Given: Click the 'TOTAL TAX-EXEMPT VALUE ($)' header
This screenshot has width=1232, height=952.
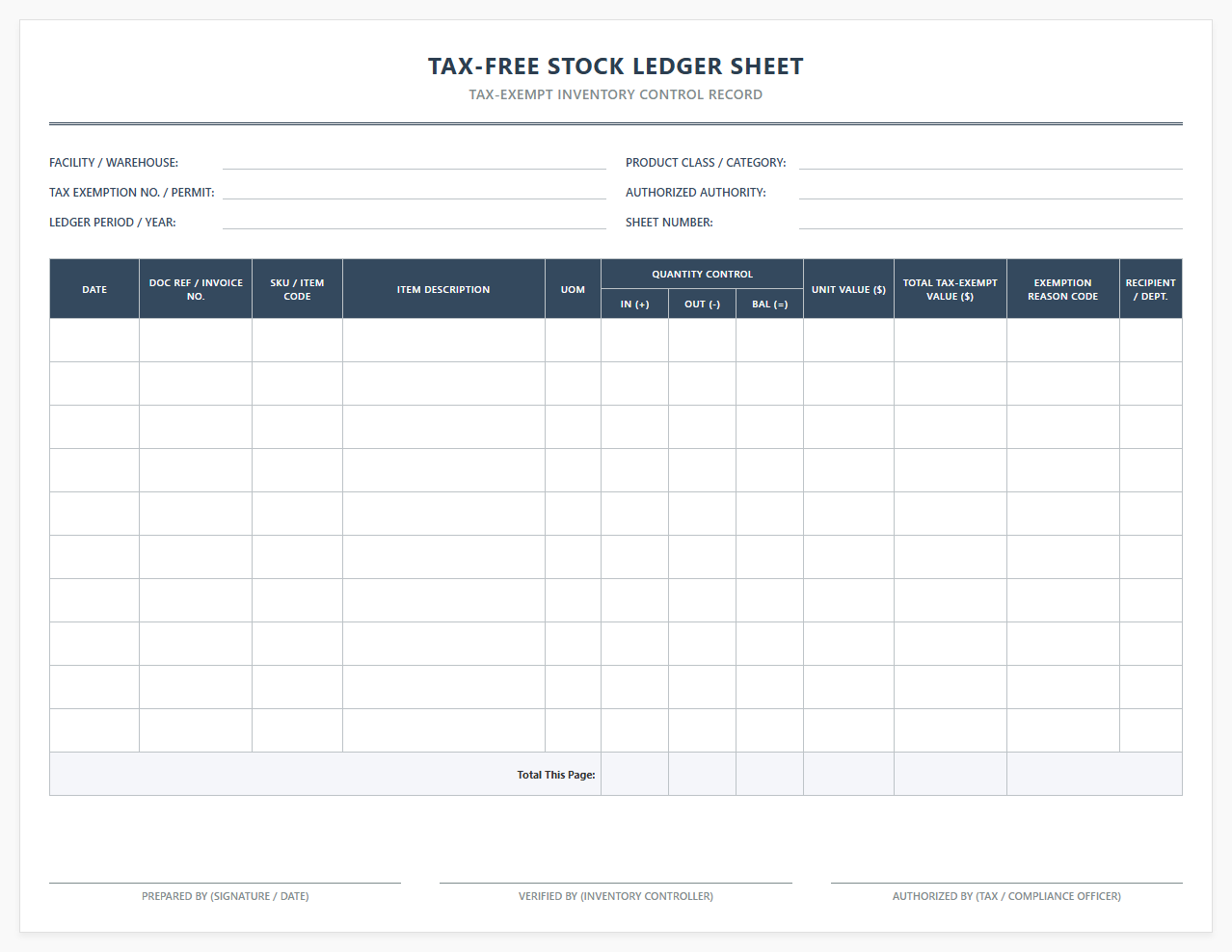Looking at the screenshot, I should [x=951, y=289].
